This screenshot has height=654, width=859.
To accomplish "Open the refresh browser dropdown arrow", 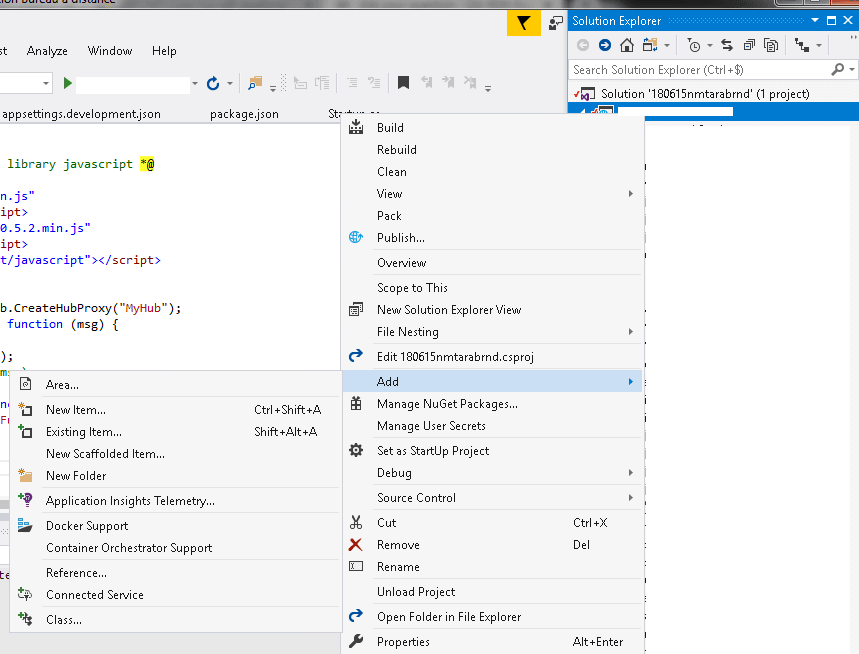I will pyautogui.click(x=230, y=84).
